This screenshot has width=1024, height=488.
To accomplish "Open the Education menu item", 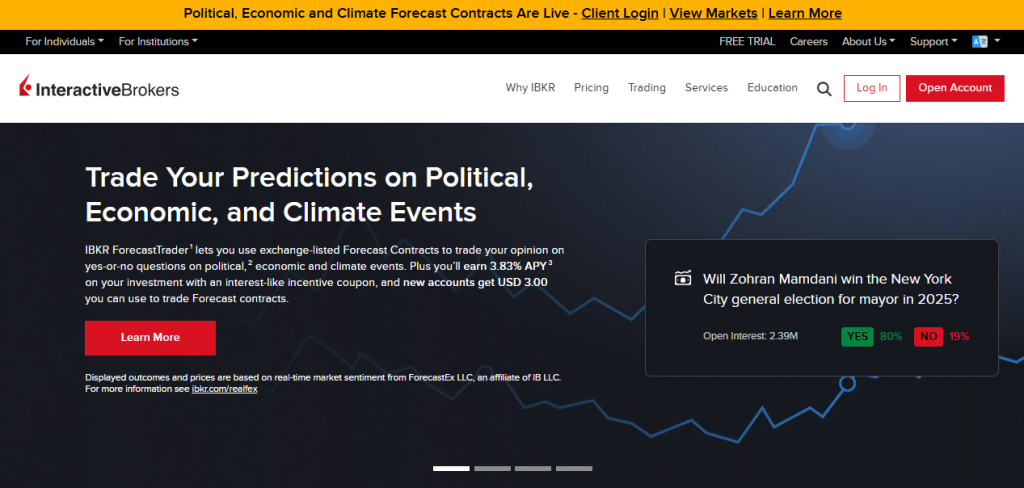I will click(x=772, y=88).
